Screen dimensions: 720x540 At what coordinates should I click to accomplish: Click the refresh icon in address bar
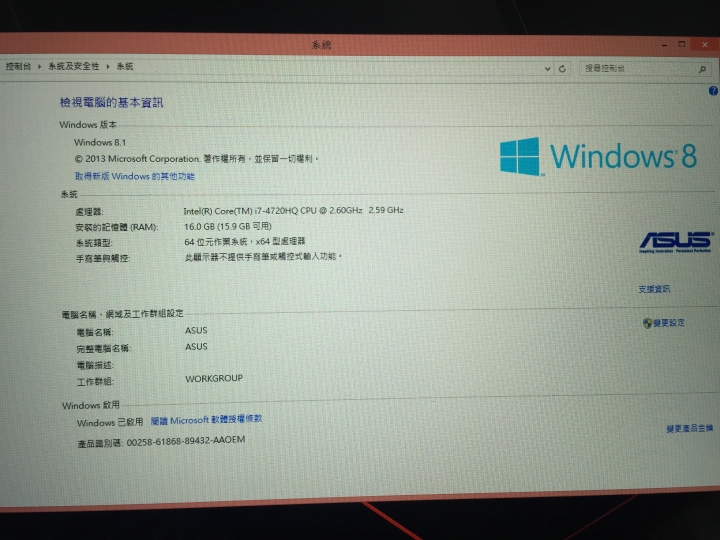pyautogui.click(x=562, y=69)
